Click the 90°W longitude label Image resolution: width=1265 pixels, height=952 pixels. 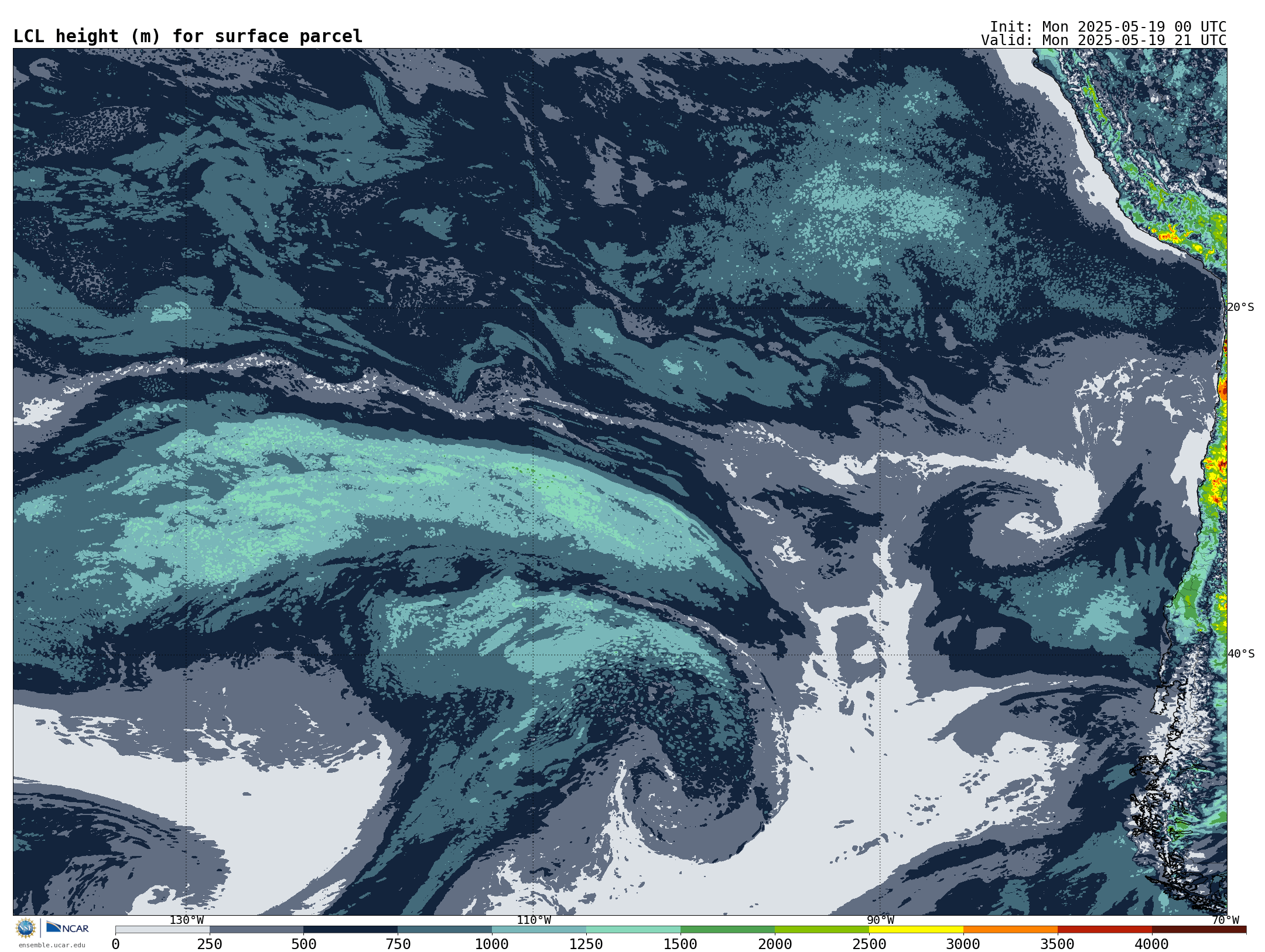[880, 920]
